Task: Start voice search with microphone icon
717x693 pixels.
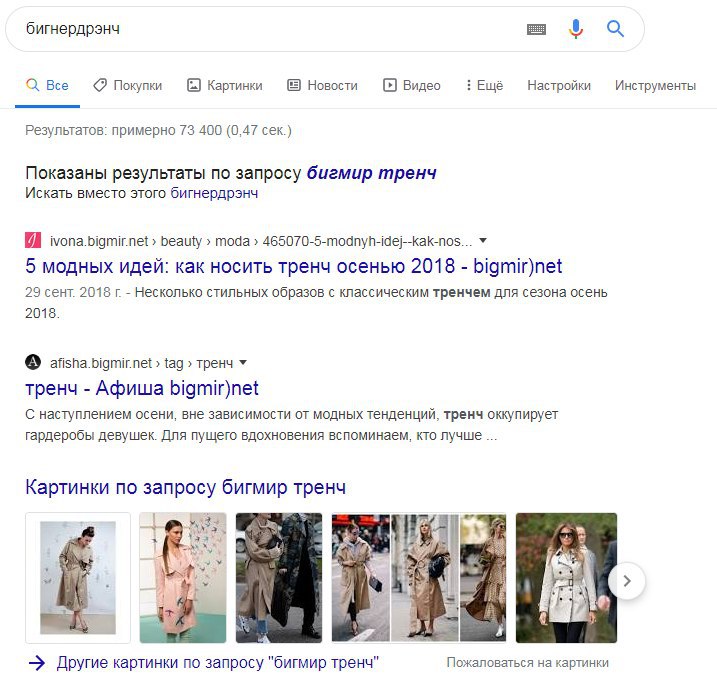Action: click(576, 29)
